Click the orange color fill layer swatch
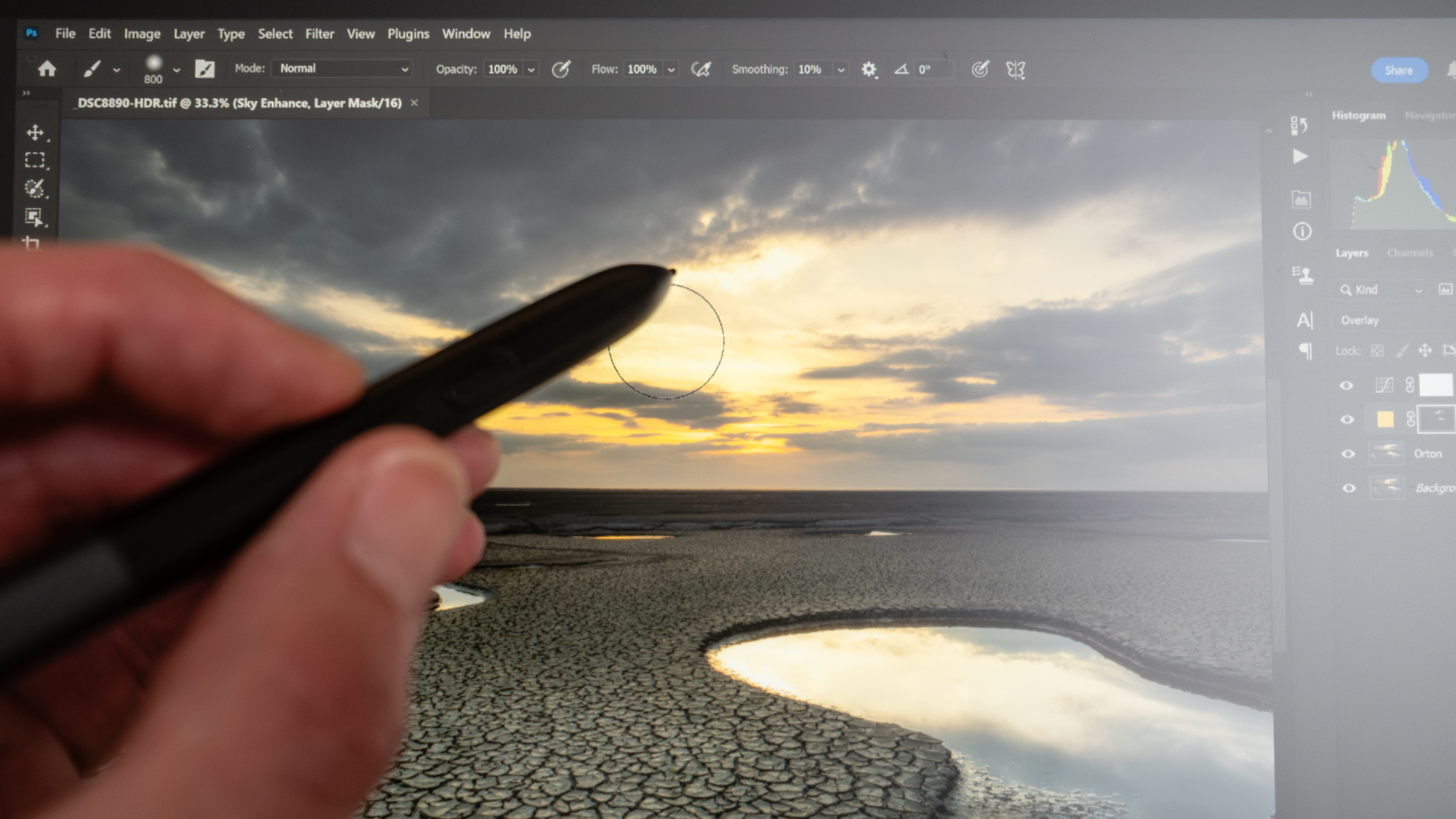1456x819 pixels. [1385, 419]
